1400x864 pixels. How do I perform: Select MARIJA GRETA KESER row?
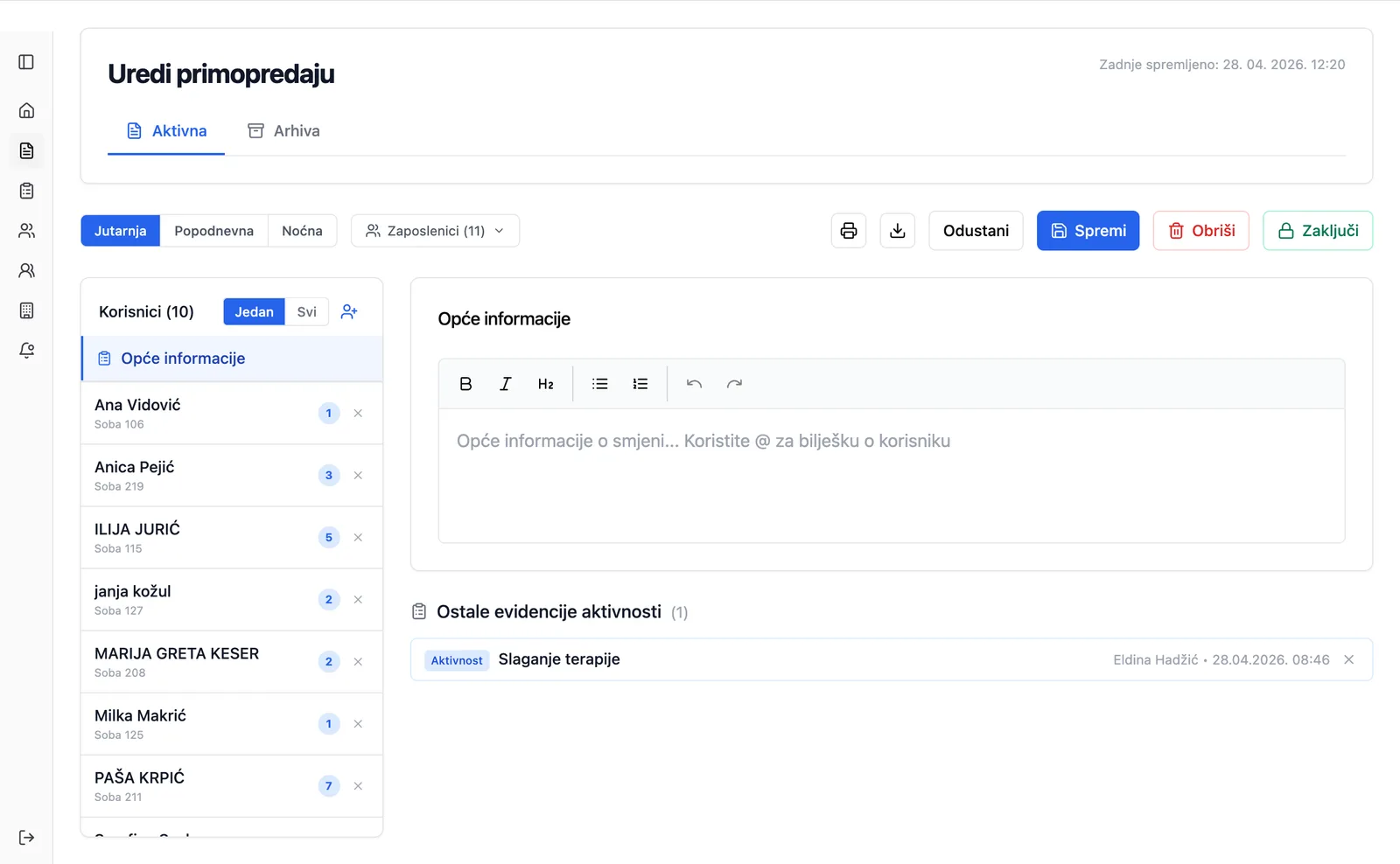tap(232, 661)
